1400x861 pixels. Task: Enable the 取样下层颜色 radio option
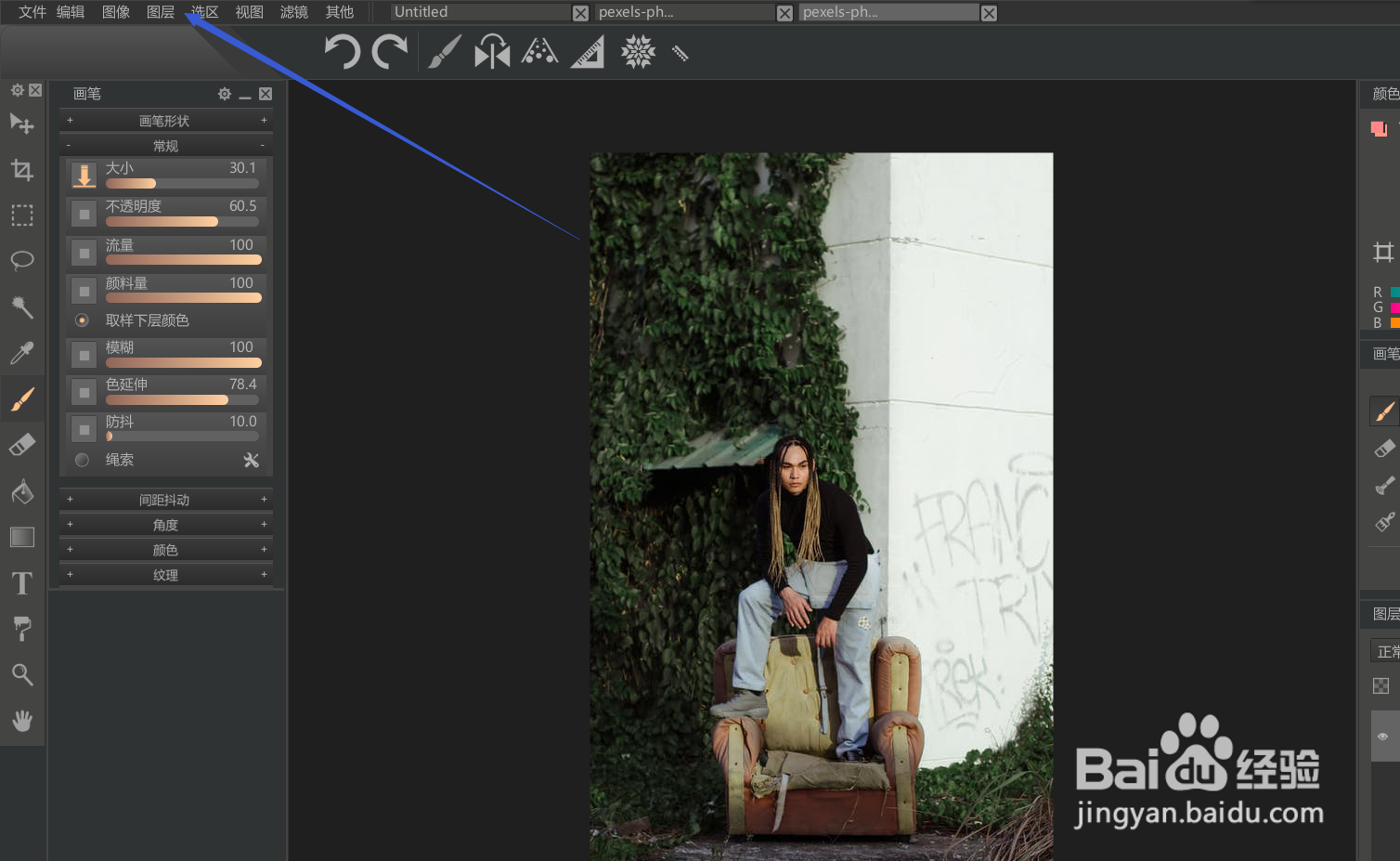[x=82, y=320]
